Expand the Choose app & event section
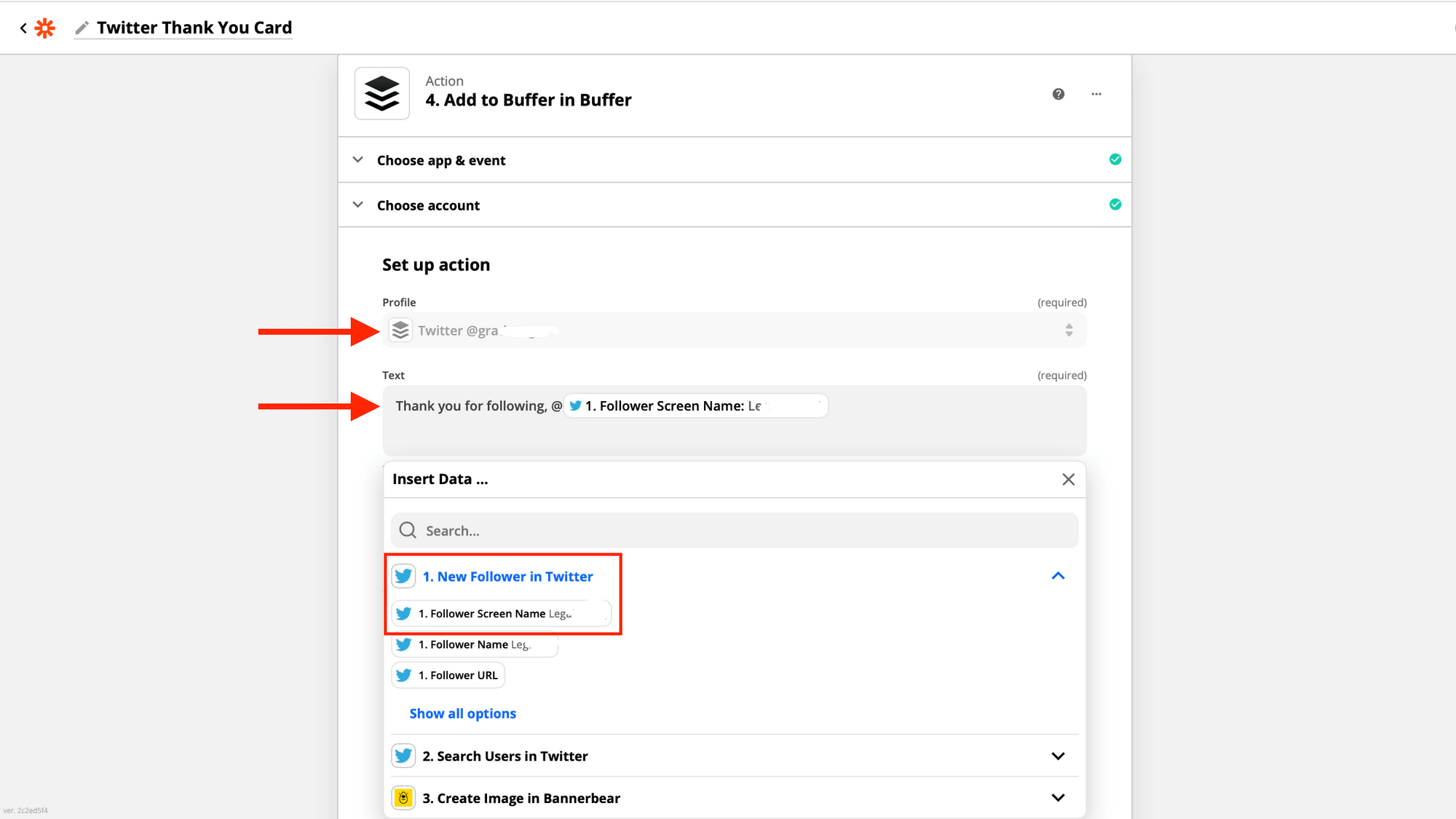Viewport: 1456px width, 819px height. [440, 160]
